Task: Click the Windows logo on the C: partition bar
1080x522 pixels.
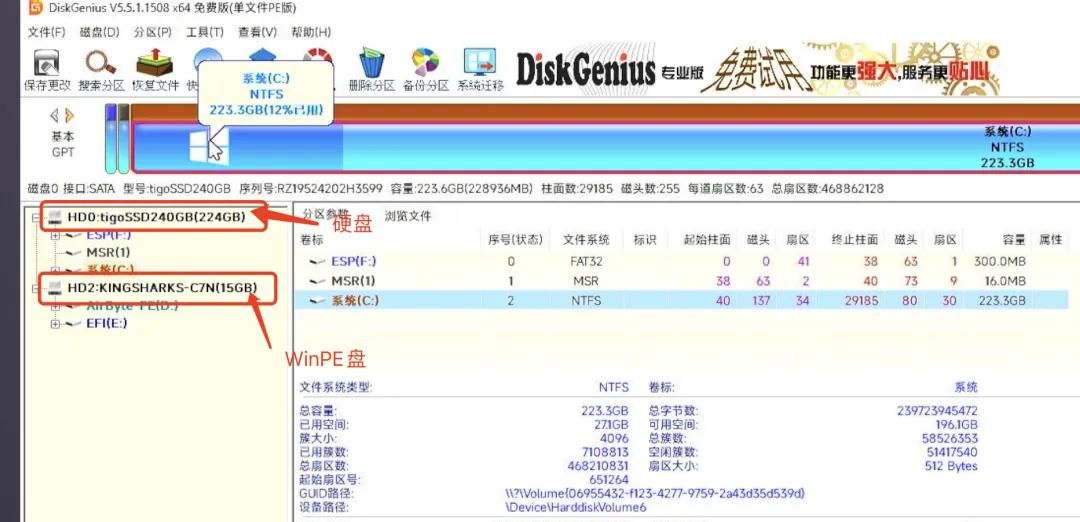Action: [x=208, y=147]
